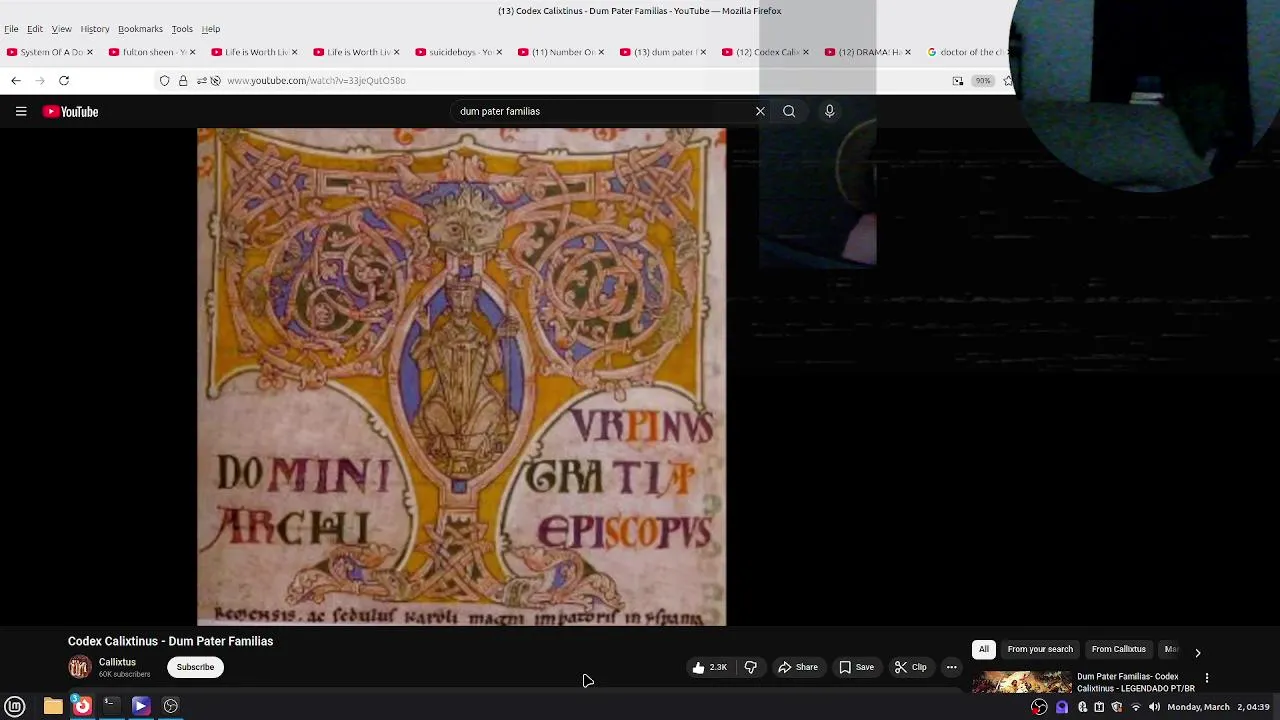Close the 'System Of A Do' tab
The width and height of the screenshot is (1280, 720).
[89, 52]
